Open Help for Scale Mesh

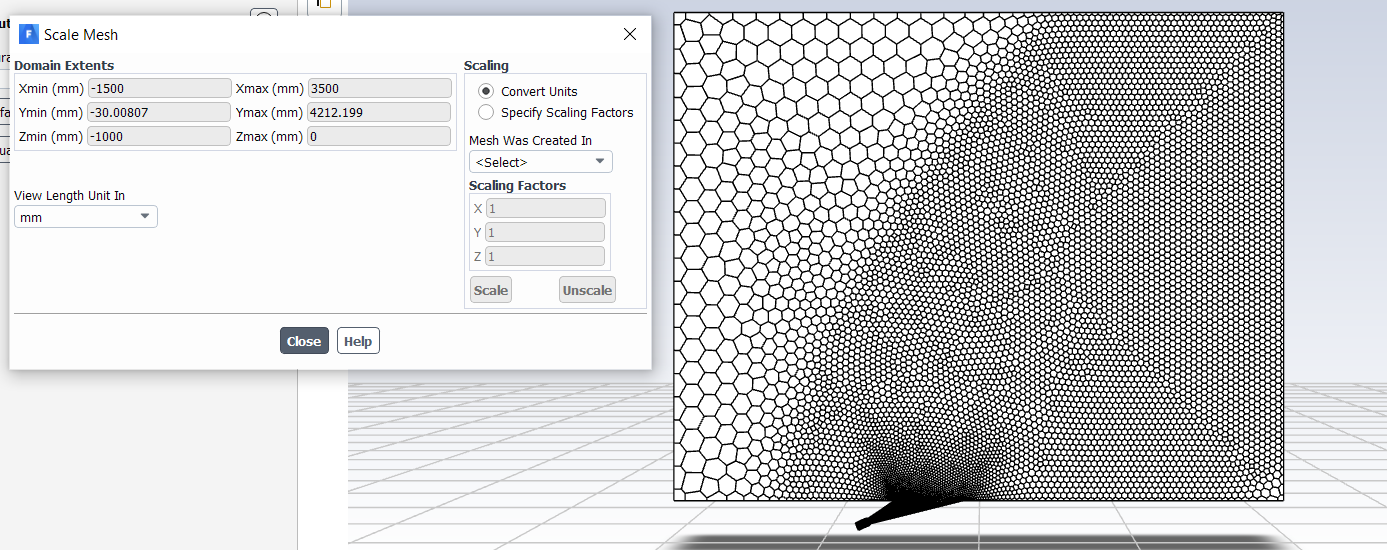pos(358,341)
